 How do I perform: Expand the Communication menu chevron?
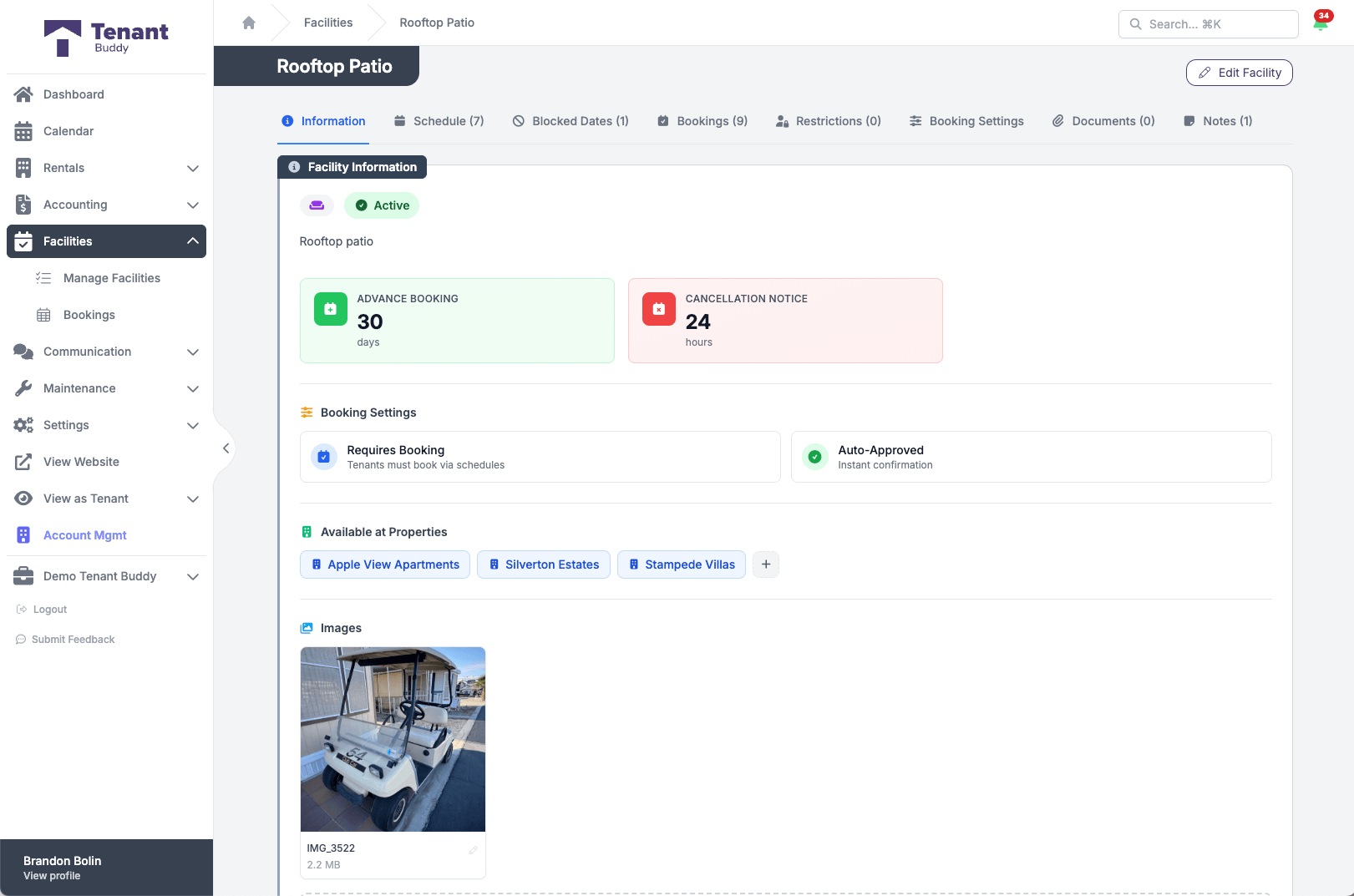193,352
